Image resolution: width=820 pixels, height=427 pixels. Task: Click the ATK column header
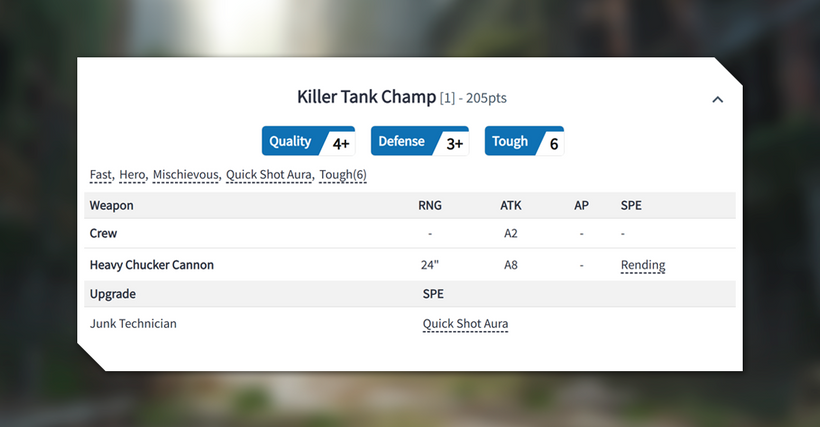pyautogui.click(x=511, y=205)
